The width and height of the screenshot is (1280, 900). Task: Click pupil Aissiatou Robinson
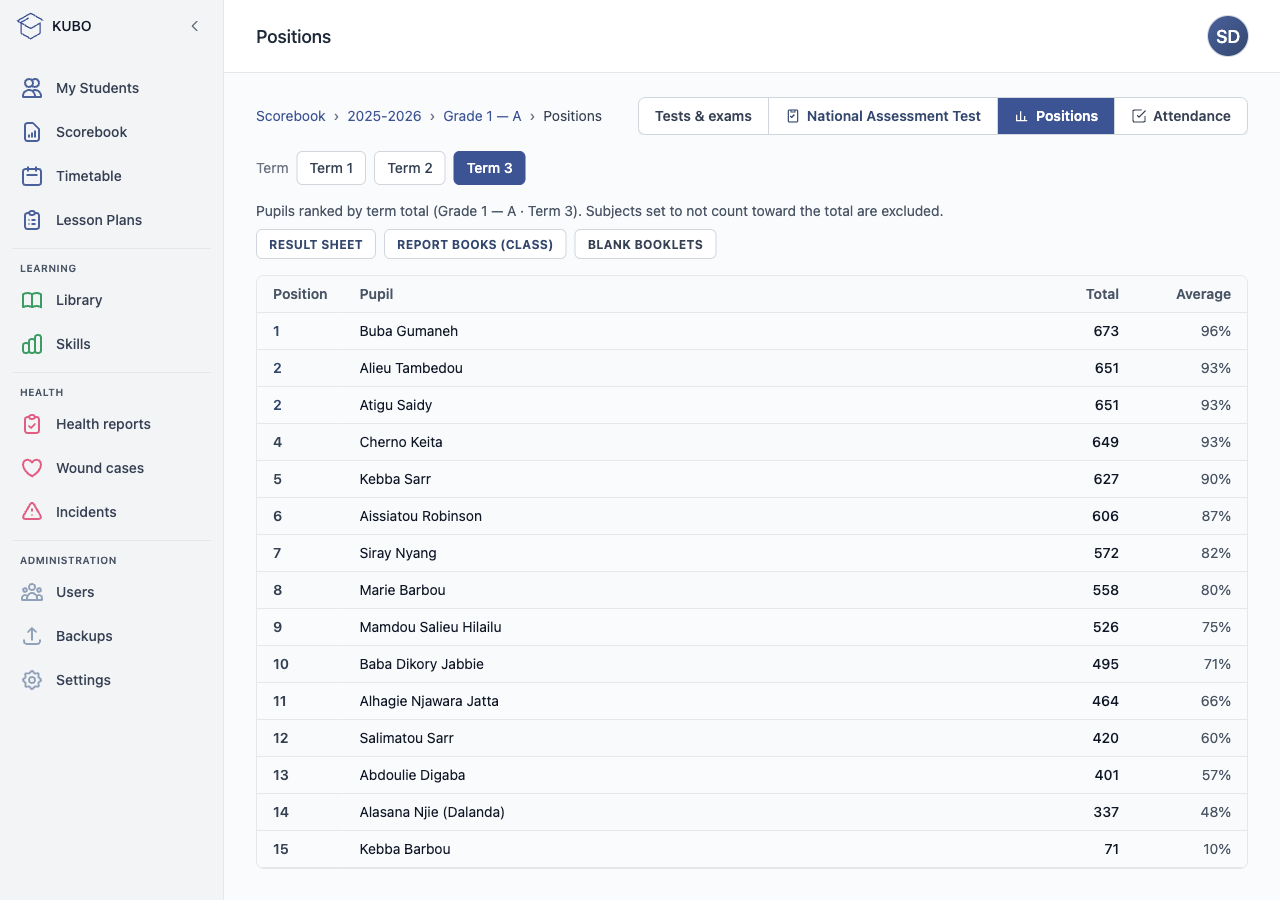click(421, 516)
